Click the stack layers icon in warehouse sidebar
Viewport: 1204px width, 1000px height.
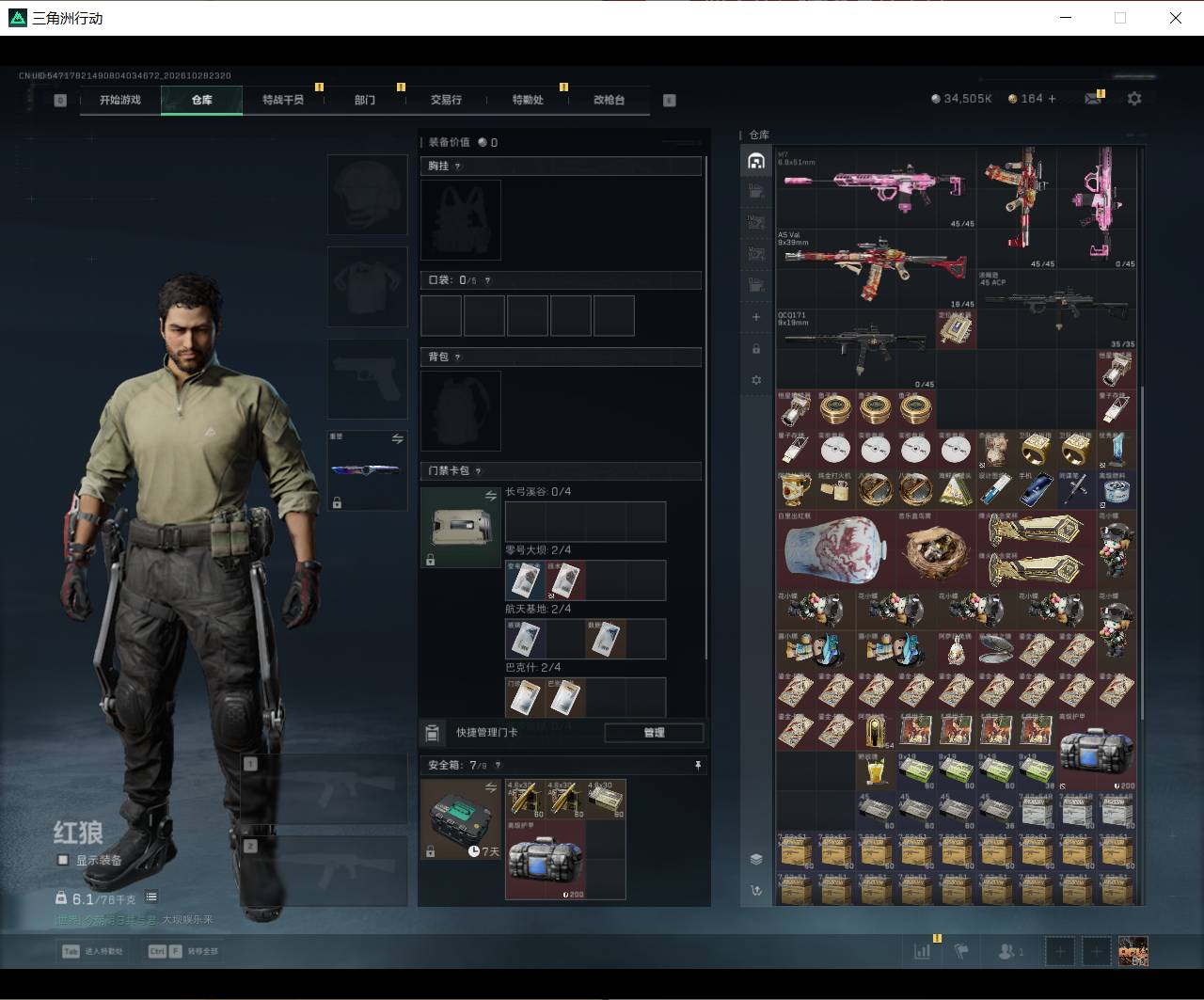[756, 859]
